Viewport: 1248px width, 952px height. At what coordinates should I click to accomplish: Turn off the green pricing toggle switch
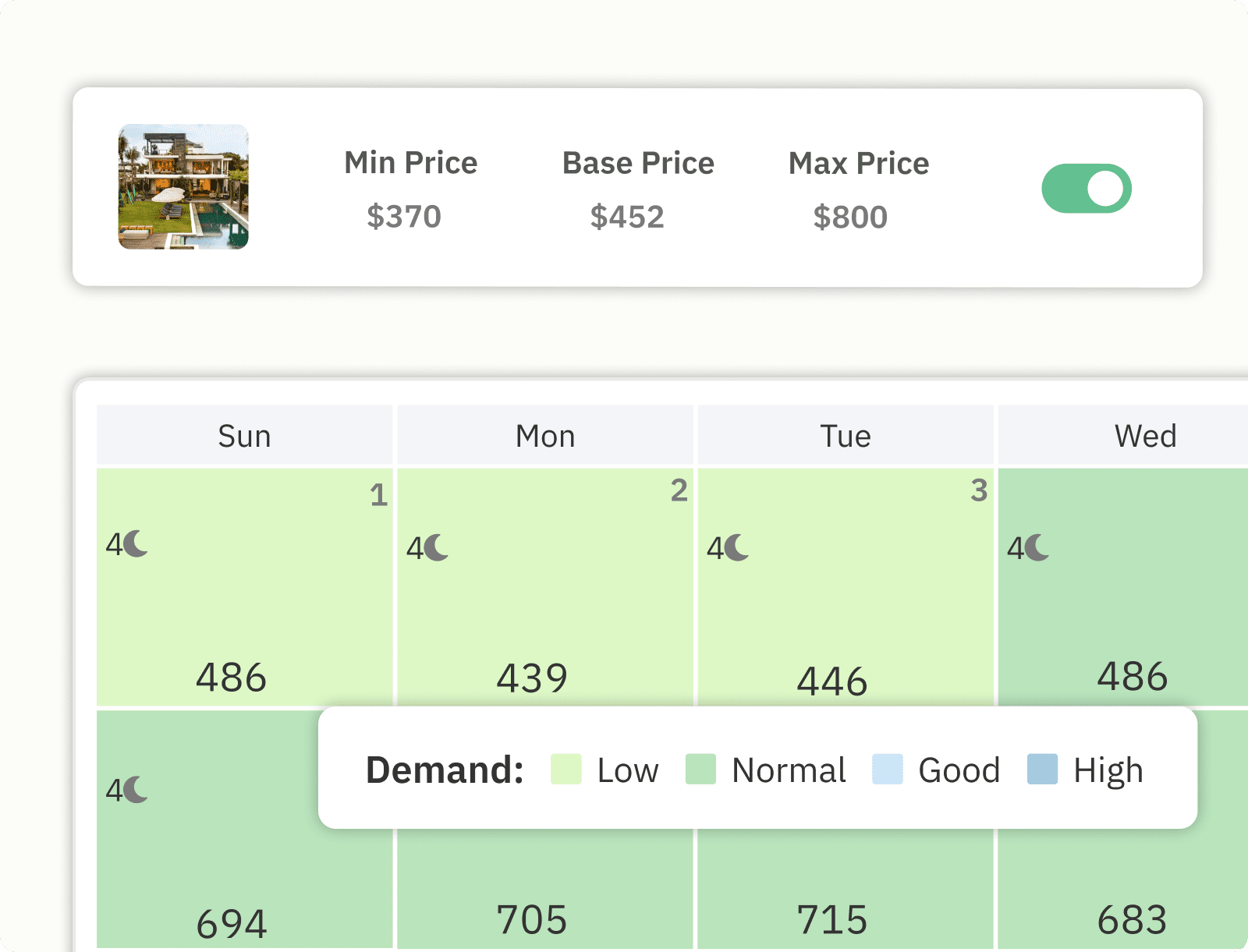1087,189
